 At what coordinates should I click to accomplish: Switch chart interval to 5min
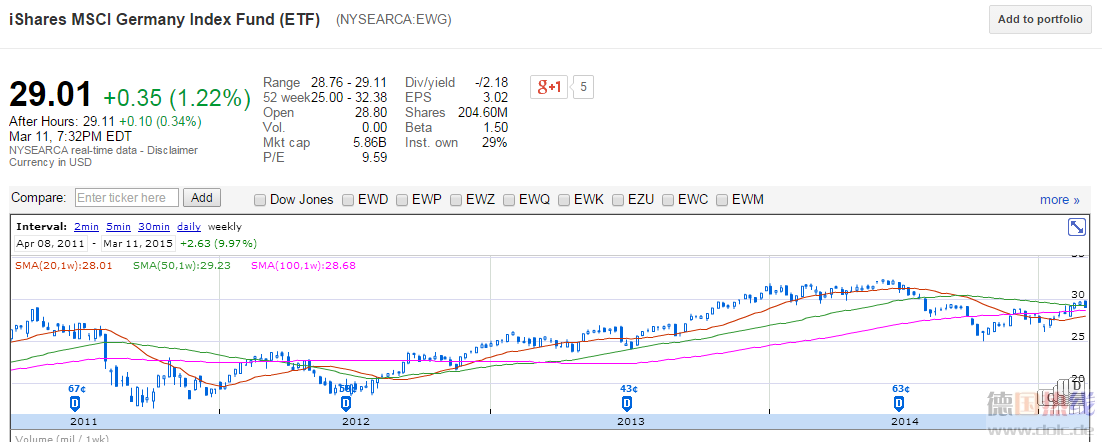(x=118, y=226)
